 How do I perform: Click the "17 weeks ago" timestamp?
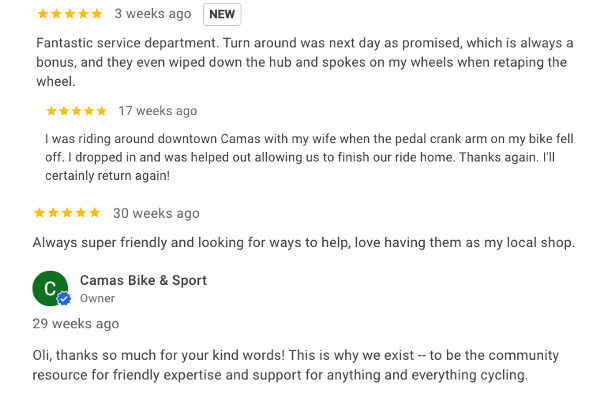click(158, 111)
